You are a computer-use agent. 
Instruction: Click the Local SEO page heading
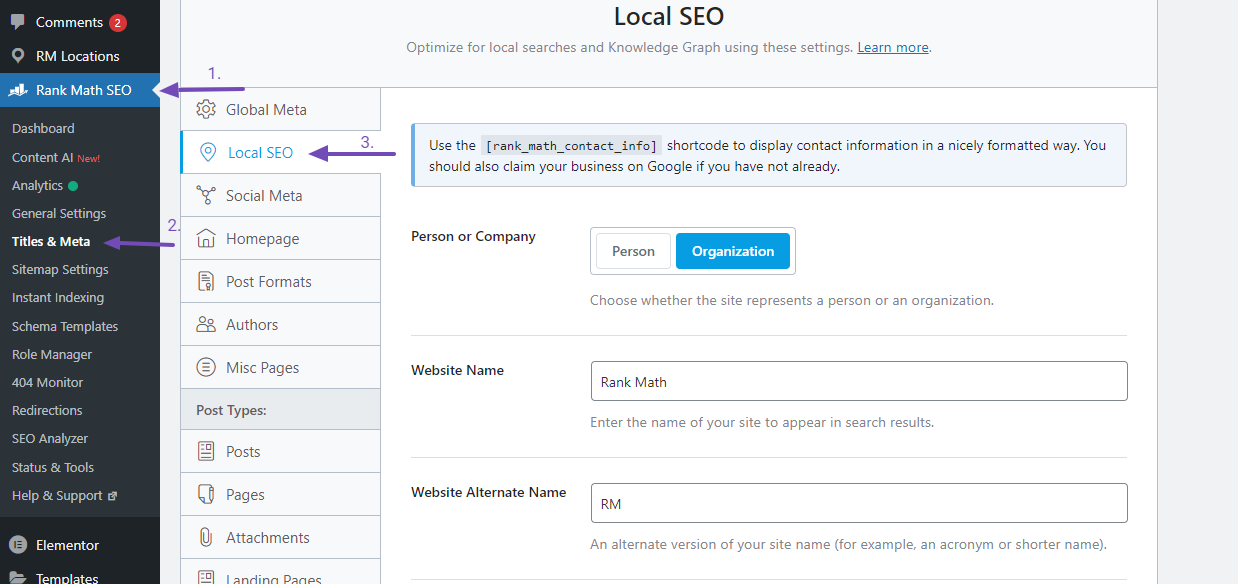pyautogui.click(x=669, y=16)
